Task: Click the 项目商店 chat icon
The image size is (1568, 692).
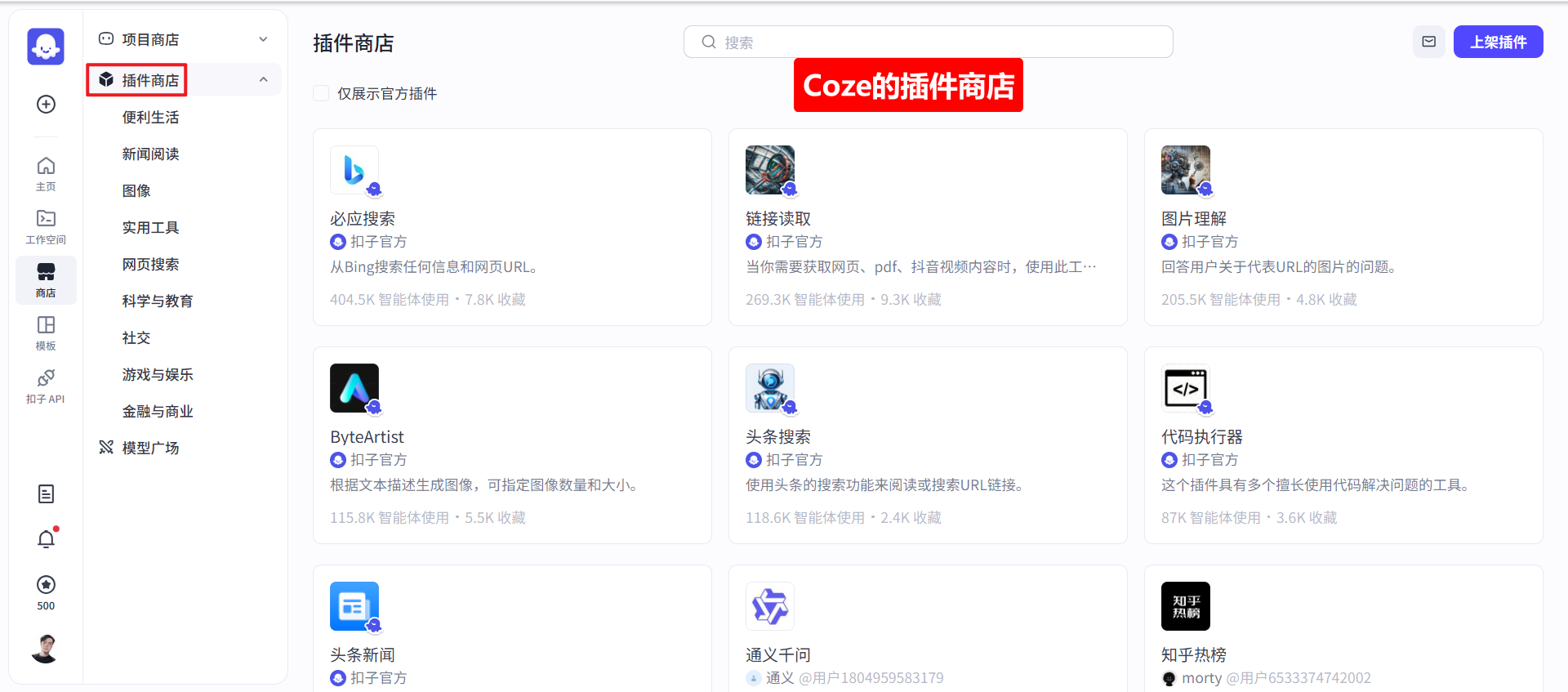Action: pyautogui.click(x=106, y=38)
